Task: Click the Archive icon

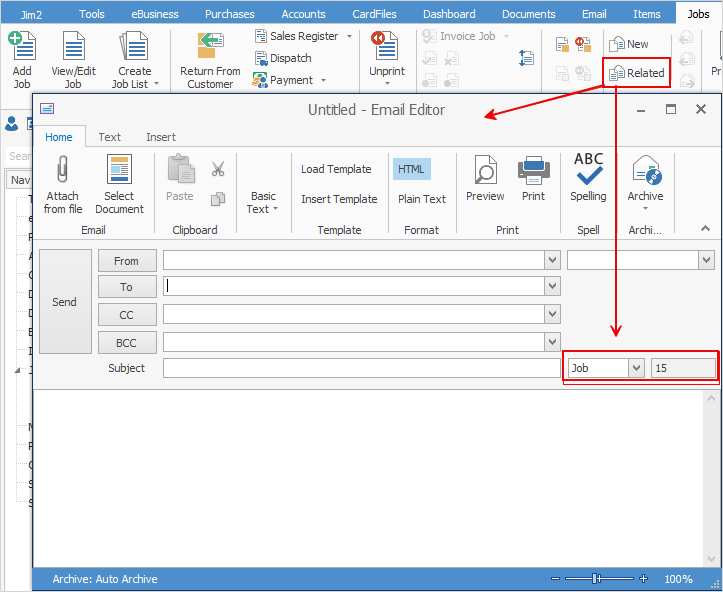Action: [x=645, y=169]
